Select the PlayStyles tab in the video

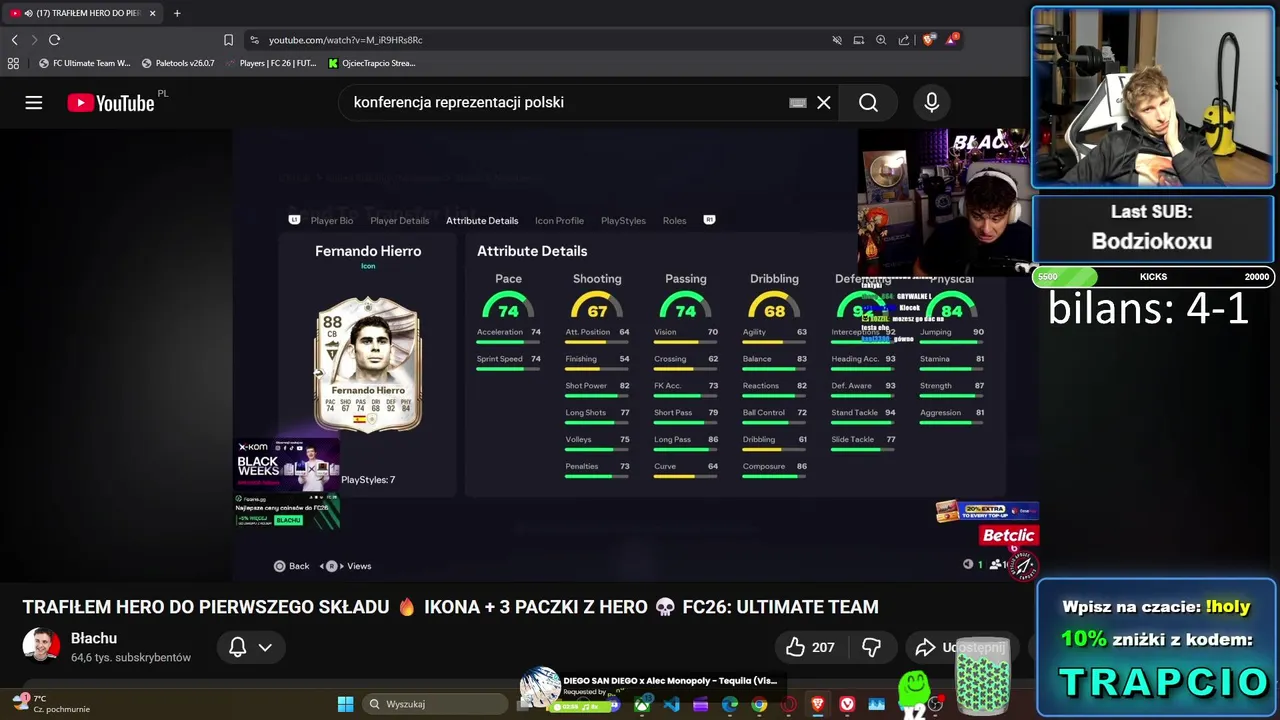pyautogui.click(x=623, y=220)
